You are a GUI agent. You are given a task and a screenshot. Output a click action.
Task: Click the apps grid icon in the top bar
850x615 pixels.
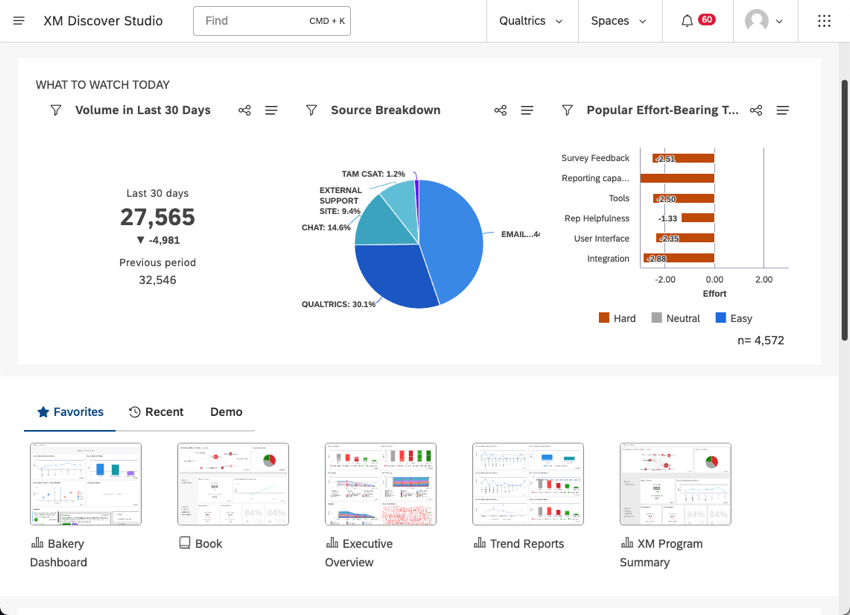(x=823, y=20)
